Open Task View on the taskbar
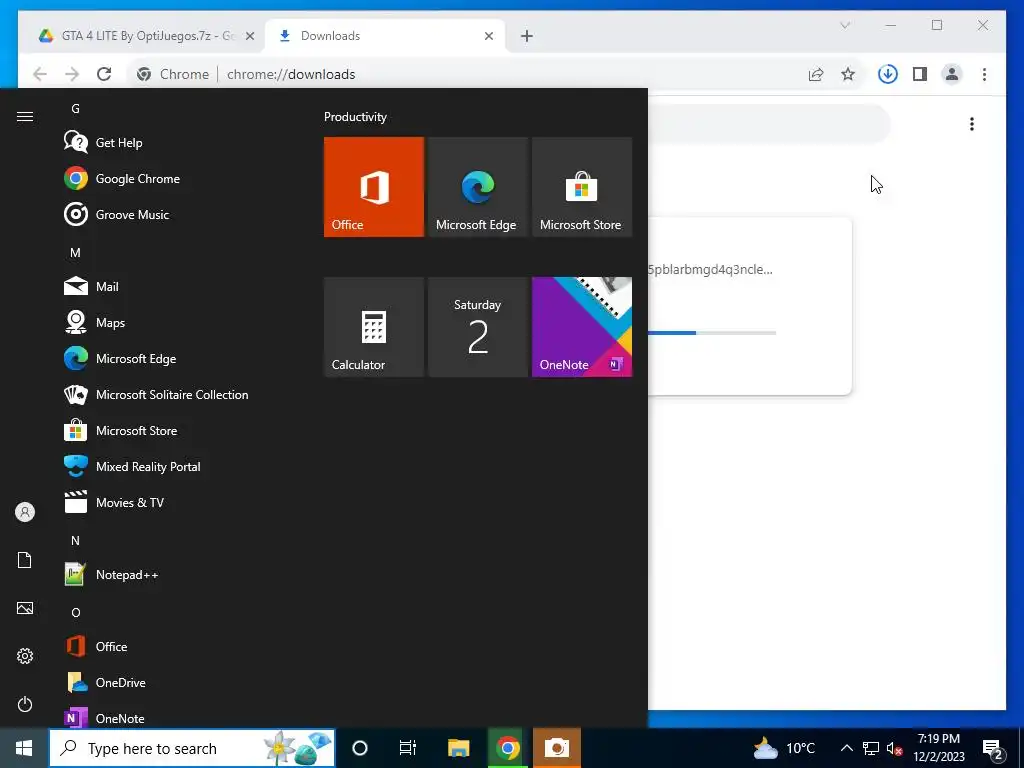This screenshot has width=1024, height=768. pyautogui.click(x=408, y=748)
